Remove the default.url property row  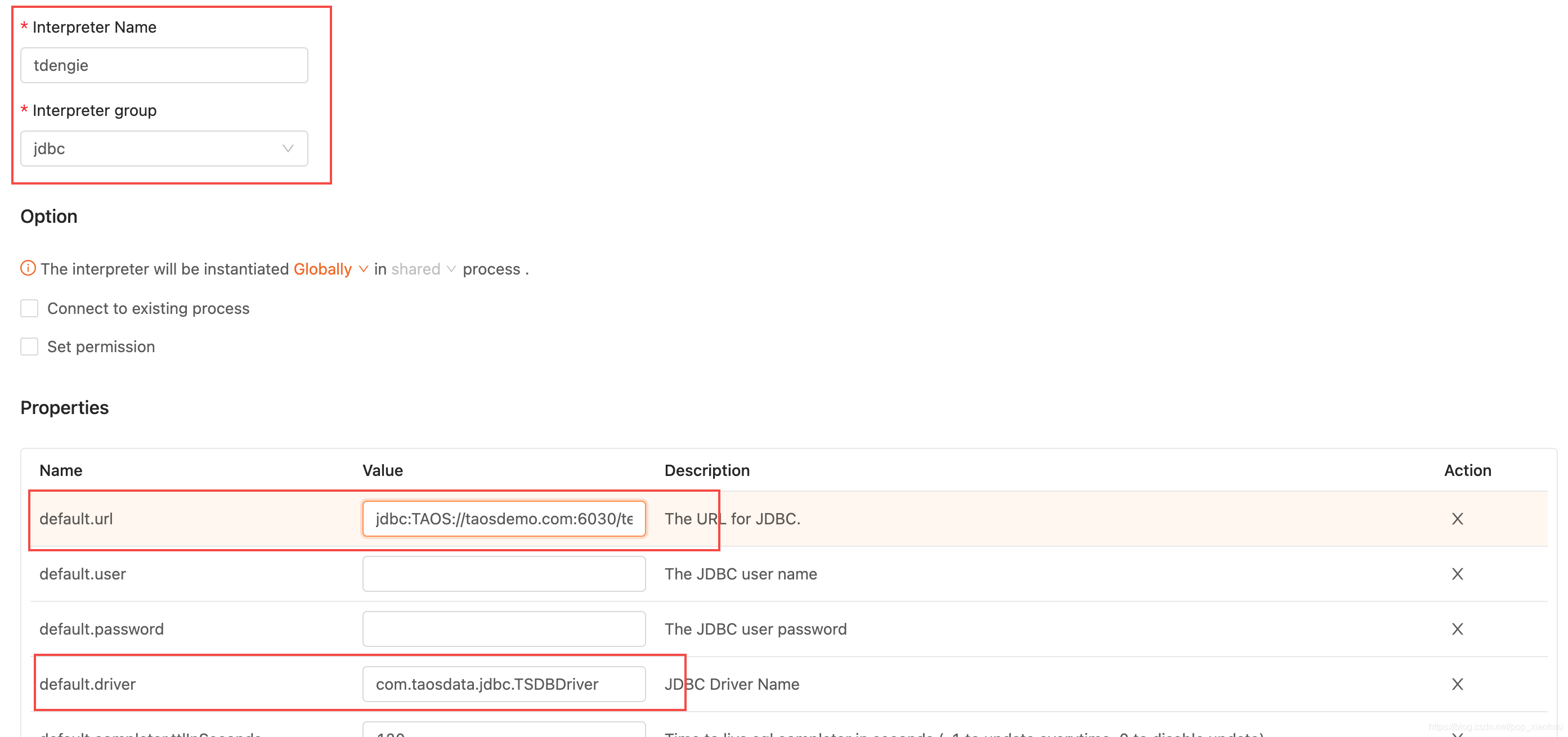[x=1457, y=519]
